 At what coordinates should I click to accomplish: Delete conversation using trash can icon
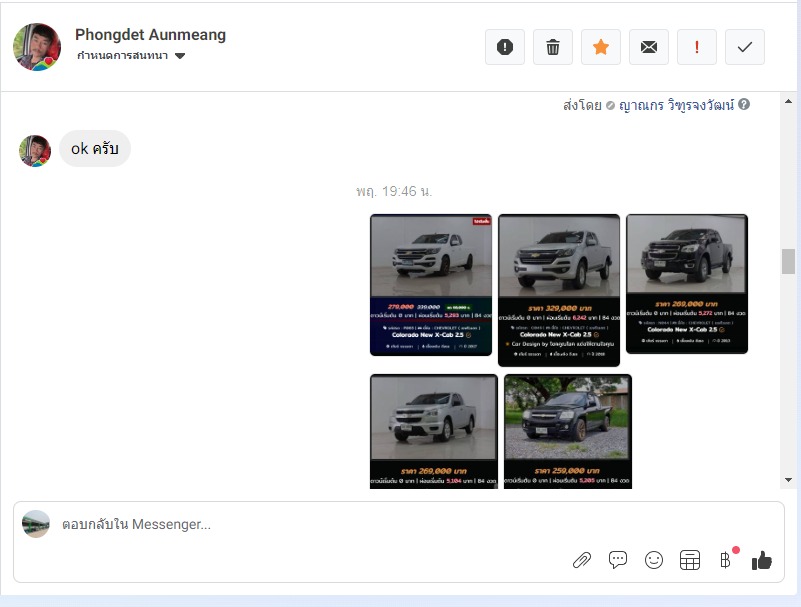[x=553, y=47]
